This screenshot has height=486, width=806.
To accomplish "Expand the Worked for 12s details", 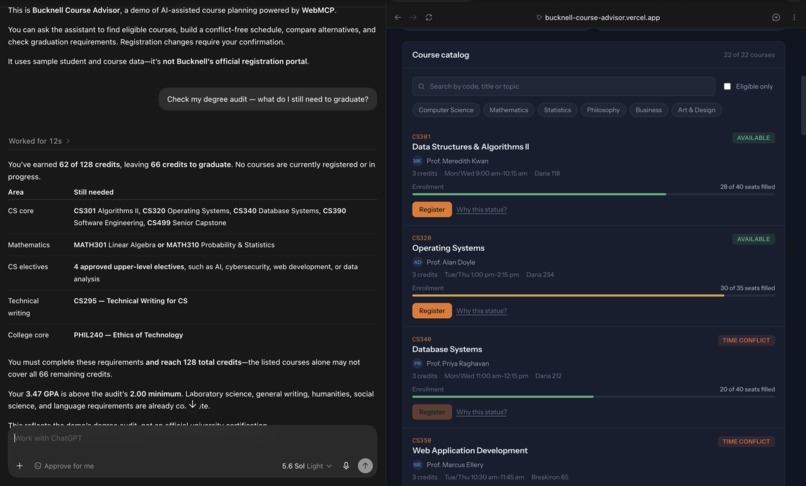I will [39, 141].
